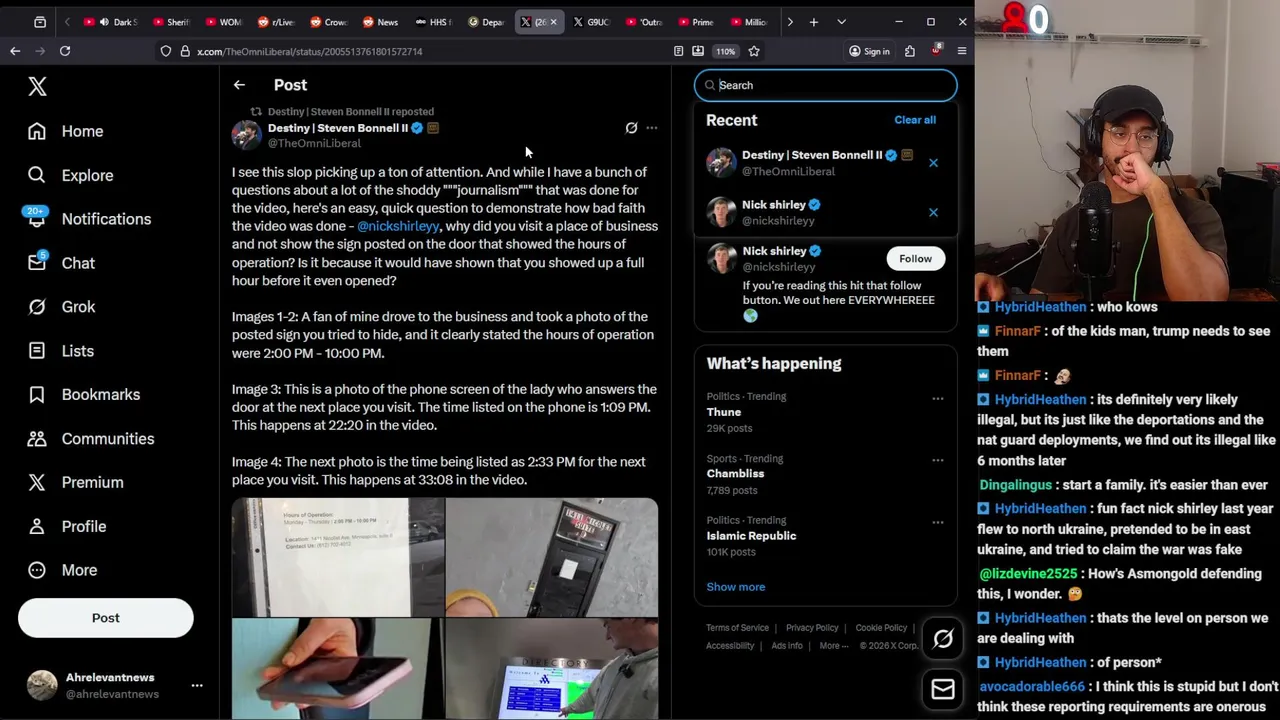
Task: Open the floating Grok button
Action: (x=943, y=639)
